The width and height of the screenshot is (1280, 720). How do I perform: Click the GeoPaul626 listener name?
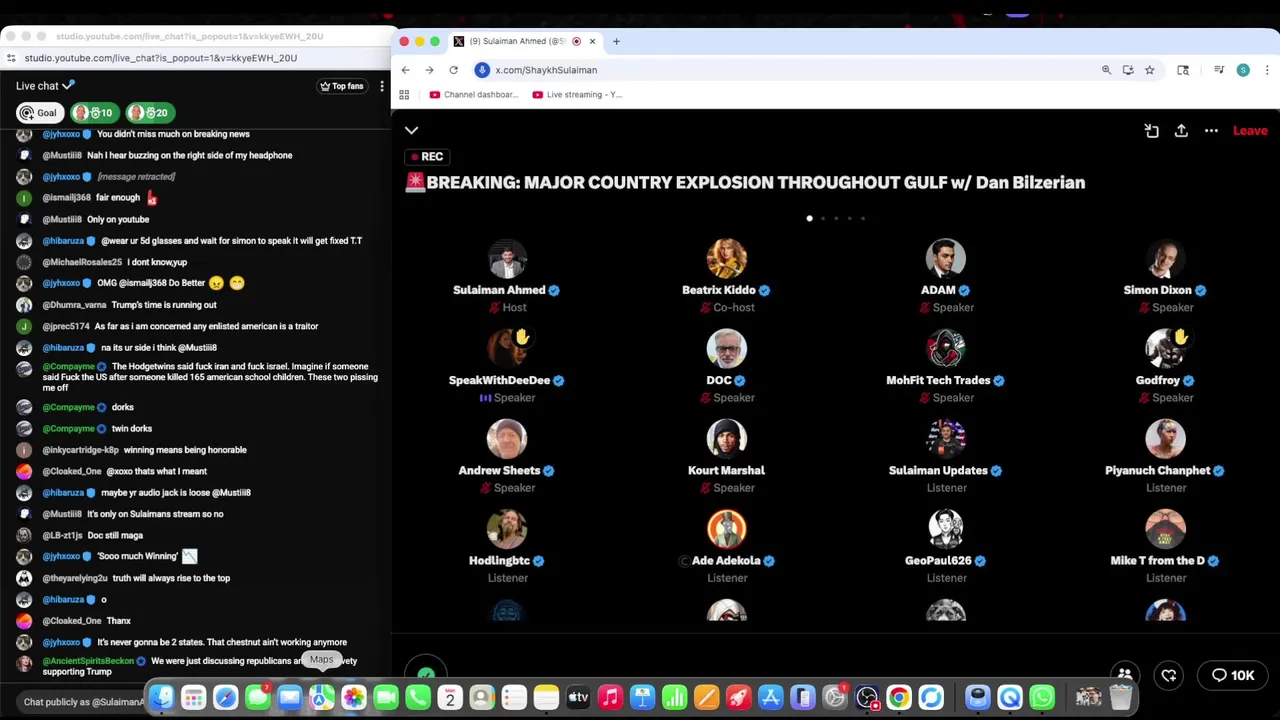pos(938,560)
